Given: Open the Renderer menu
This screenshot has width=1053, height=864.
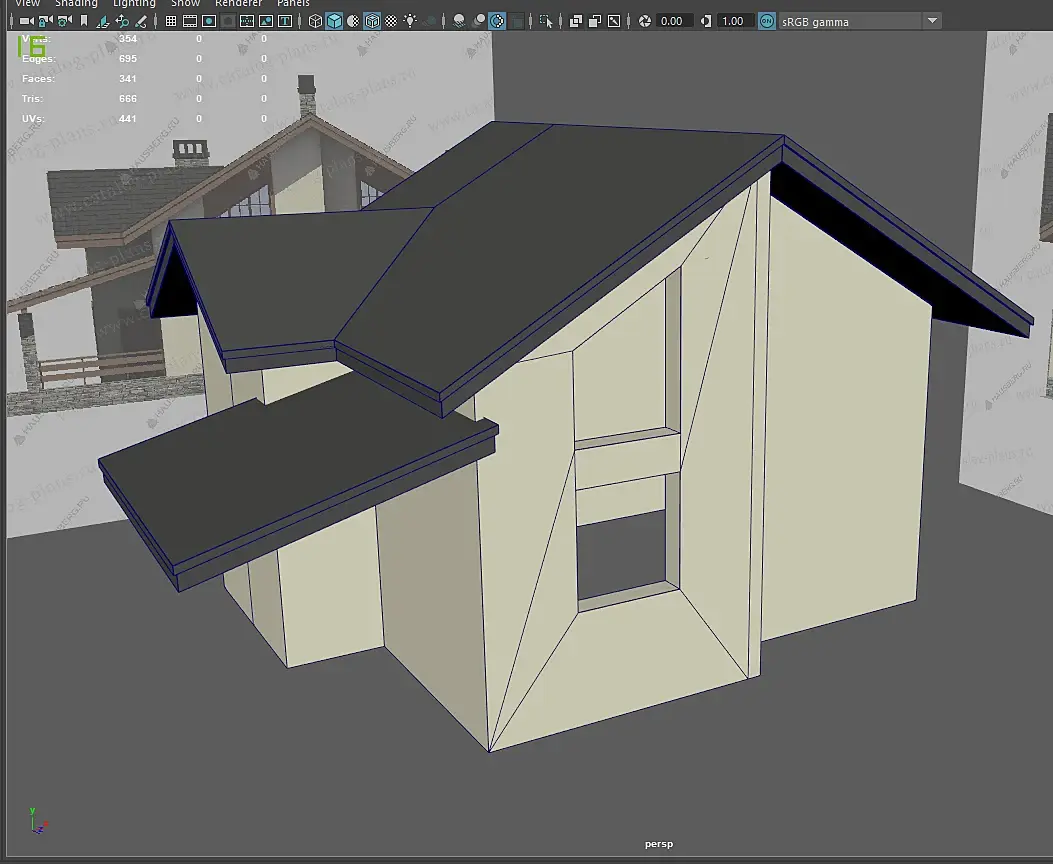Looking at the screenshot, I should click(x=238, y=3).
